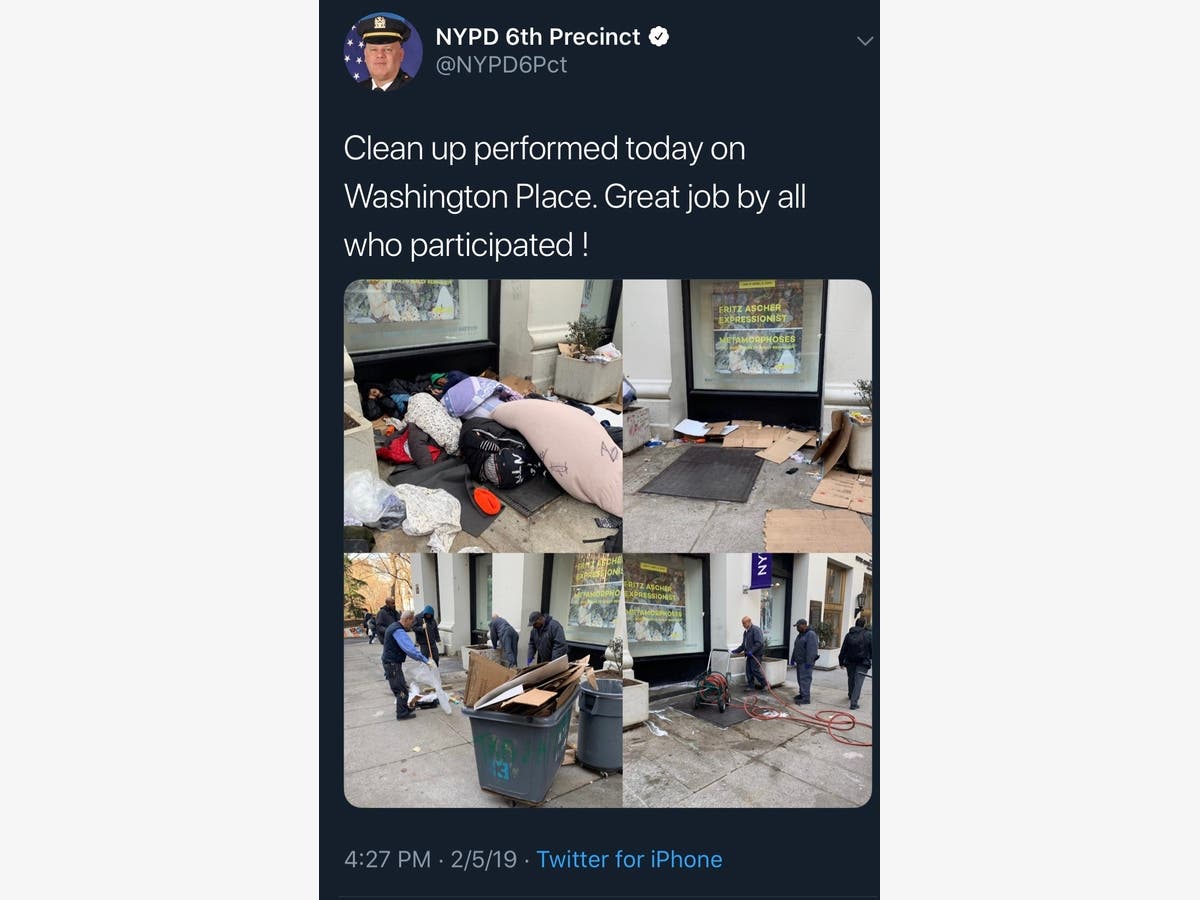The height and width of the screenshot is (900, 1200).
Task: Click the words 'who participated !'
Action: pyautogui.click(x=466, y=244)
